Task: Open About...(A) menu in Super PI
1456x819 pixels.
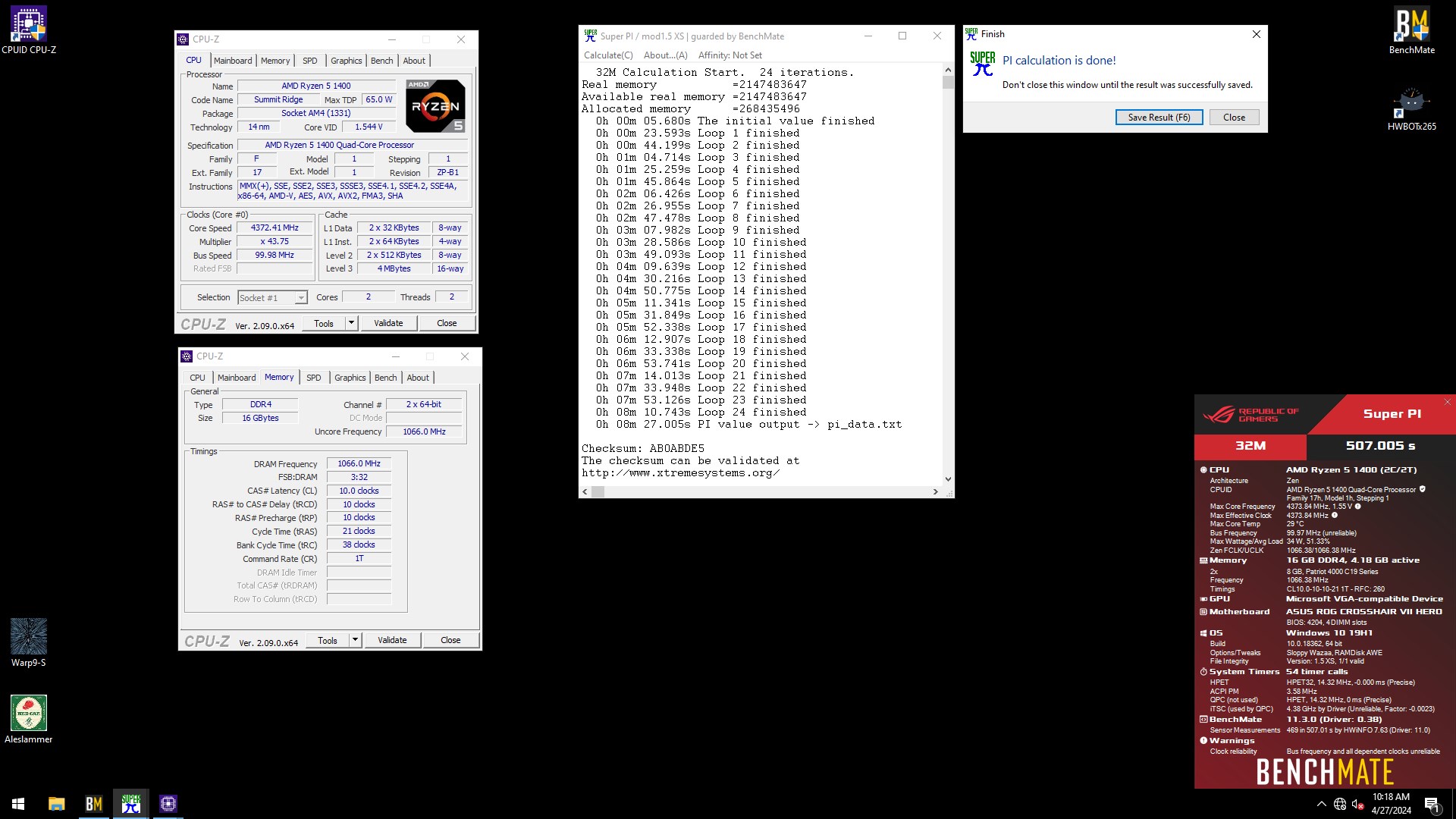Action: [x=666, y=55]
